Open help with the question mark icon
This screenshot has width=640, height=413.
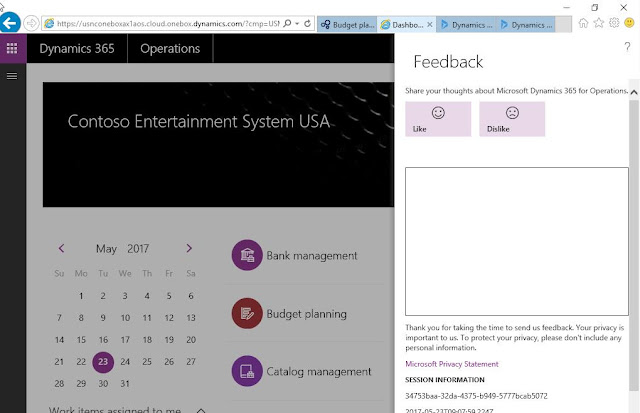coord(627,47)
